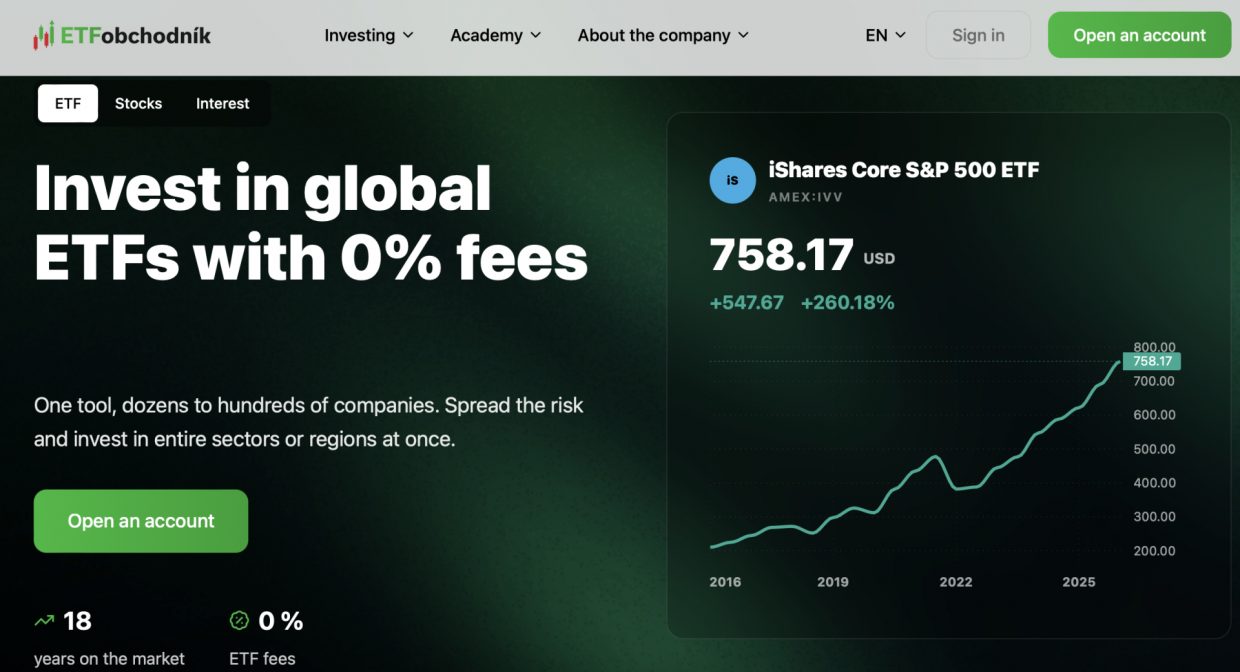Image resolution: width=1240 pixels, height=672 pixels.
Task: Click the 2016 marker on chart axis
Action: (725, 582)
